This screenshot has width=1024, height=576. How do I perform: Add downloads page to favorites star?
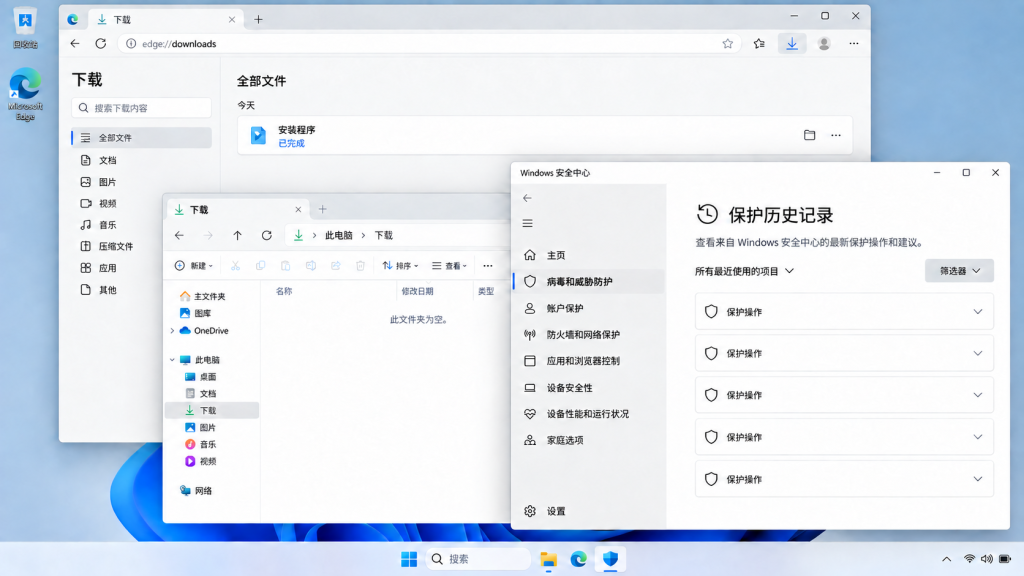728,44
